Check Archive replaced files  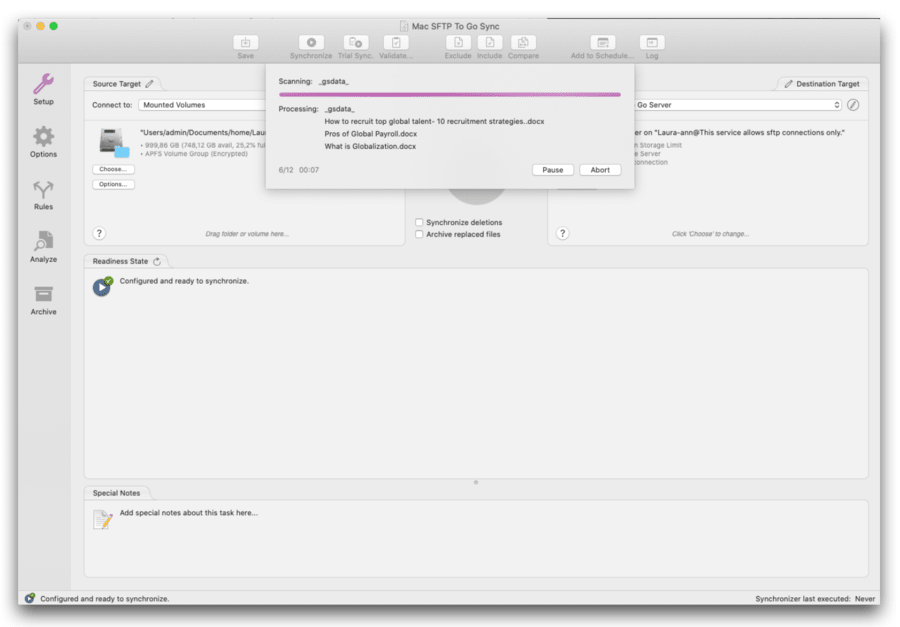point(418,234)
